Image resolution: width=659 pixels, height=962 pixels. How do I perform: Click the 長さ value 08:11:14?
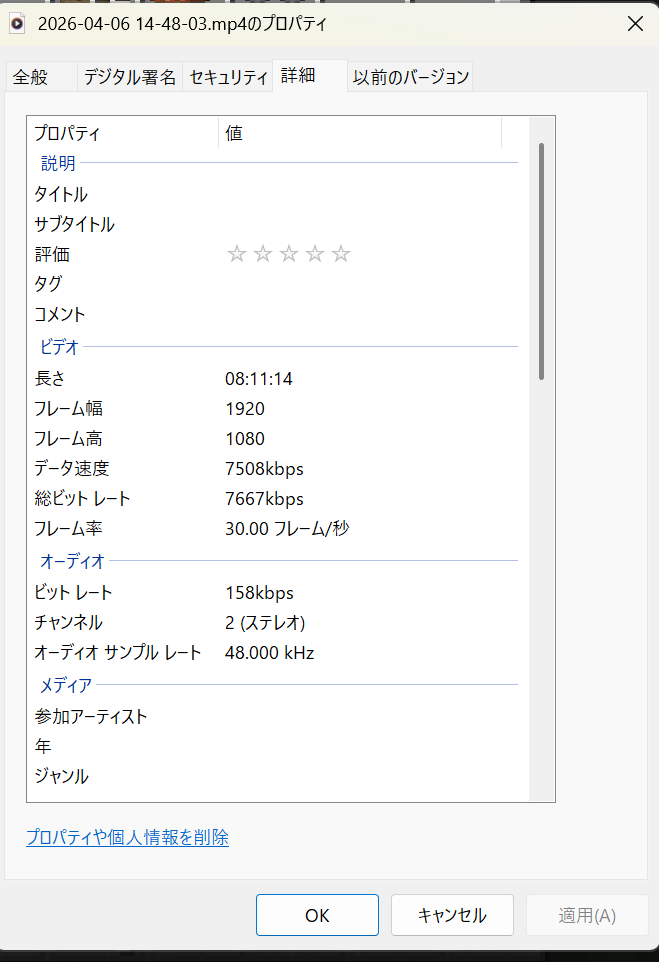click(258, 379)
